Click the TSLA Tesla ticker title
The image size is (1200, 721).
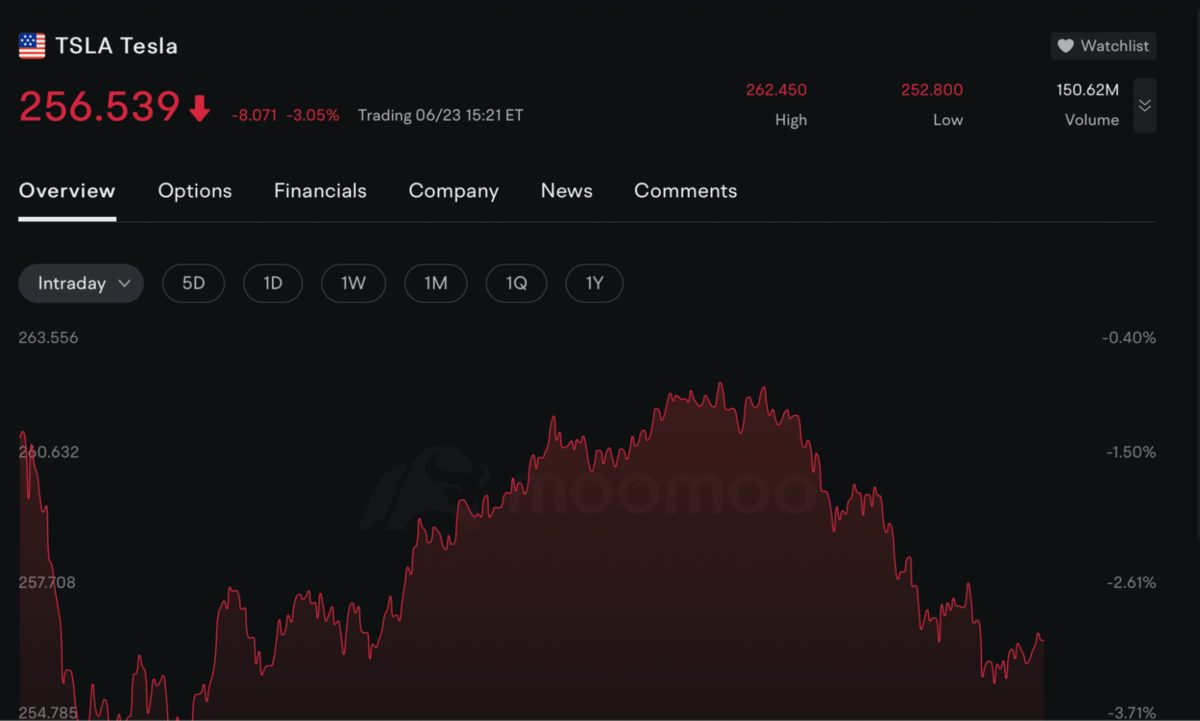point(116,46)
